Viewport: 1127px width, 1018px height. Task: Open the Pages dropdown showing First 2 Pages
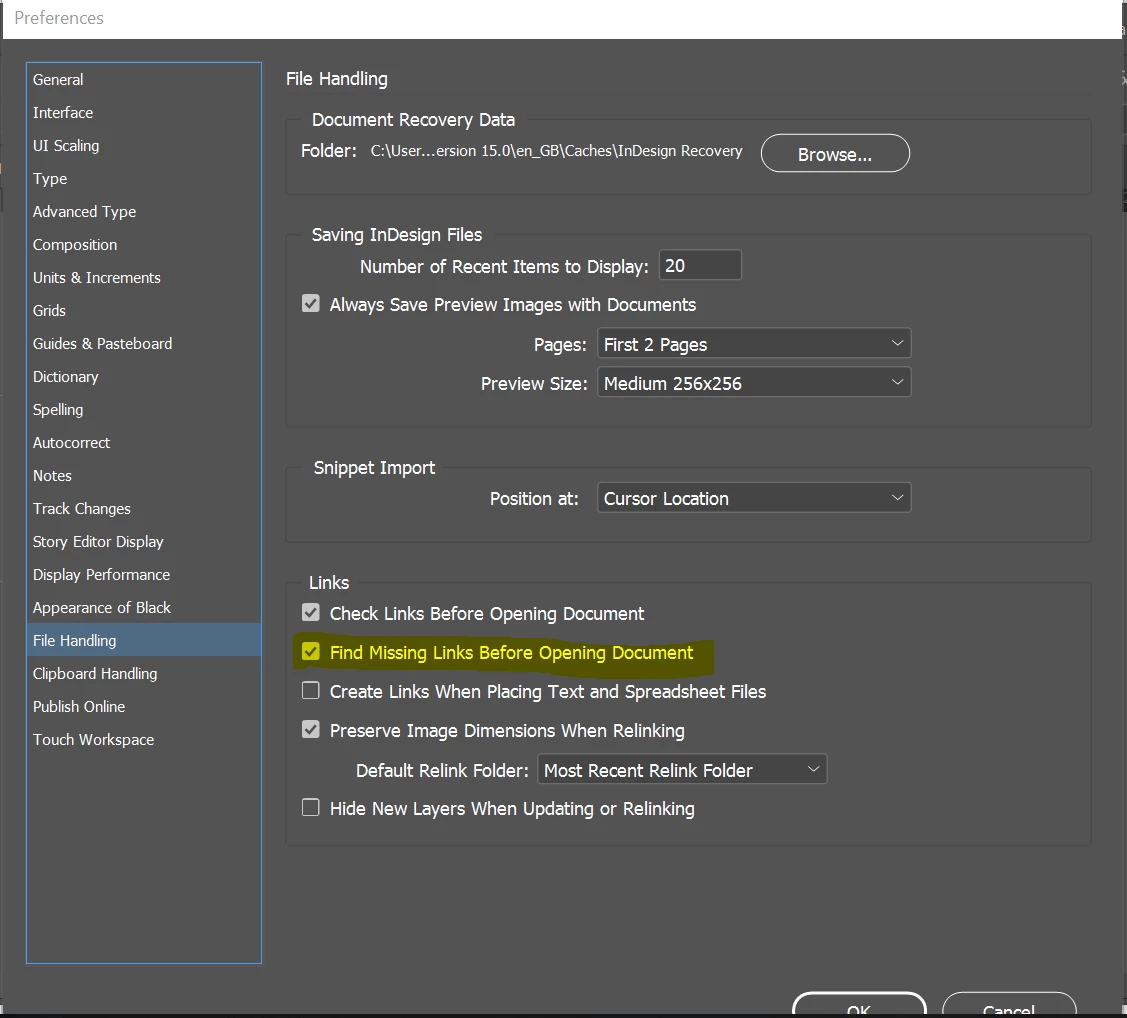point(754,344)
